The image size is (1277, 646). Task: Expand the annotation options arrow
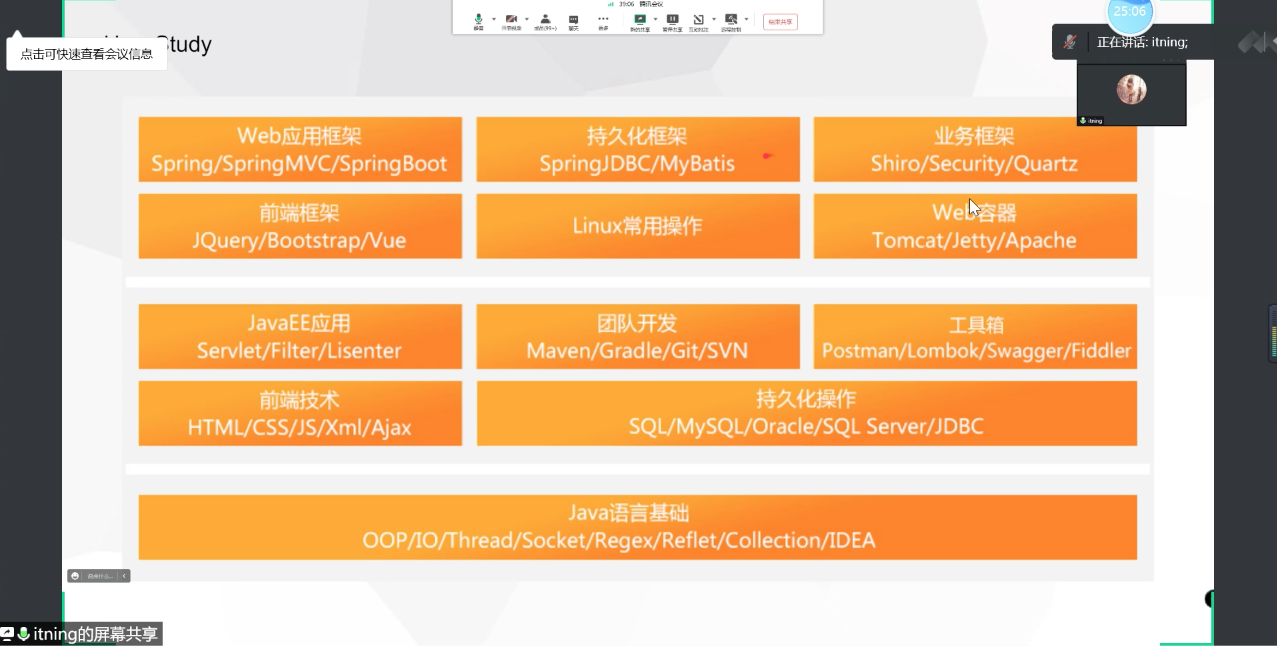[x=714, y=19]
